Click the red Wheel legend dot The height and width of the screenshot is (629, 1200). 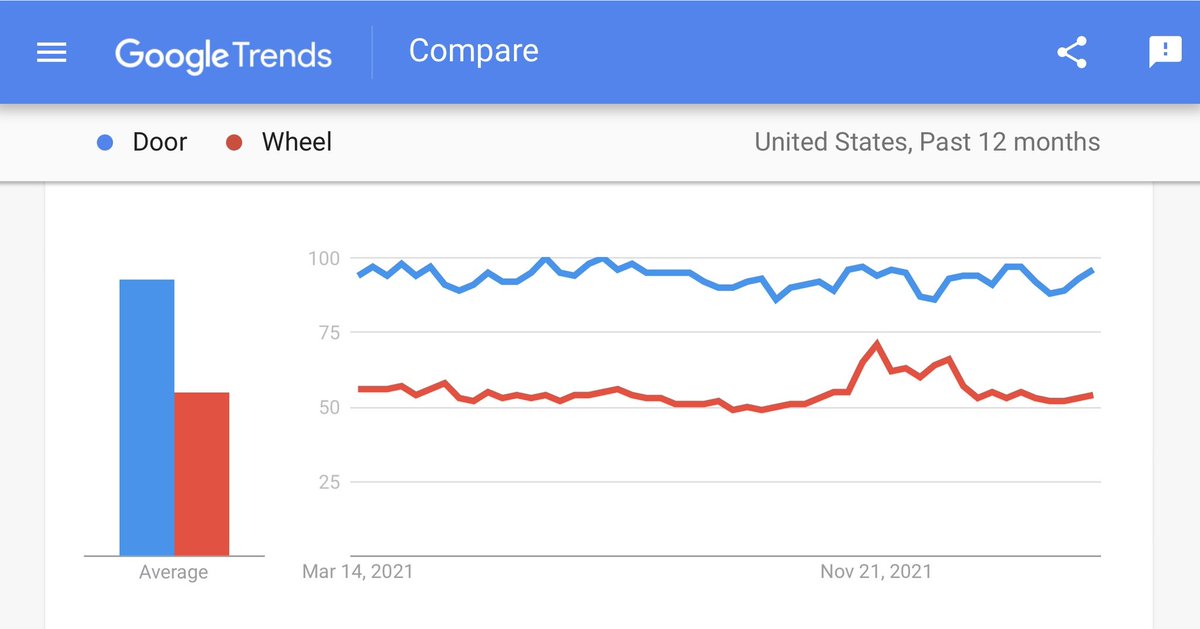234,143
